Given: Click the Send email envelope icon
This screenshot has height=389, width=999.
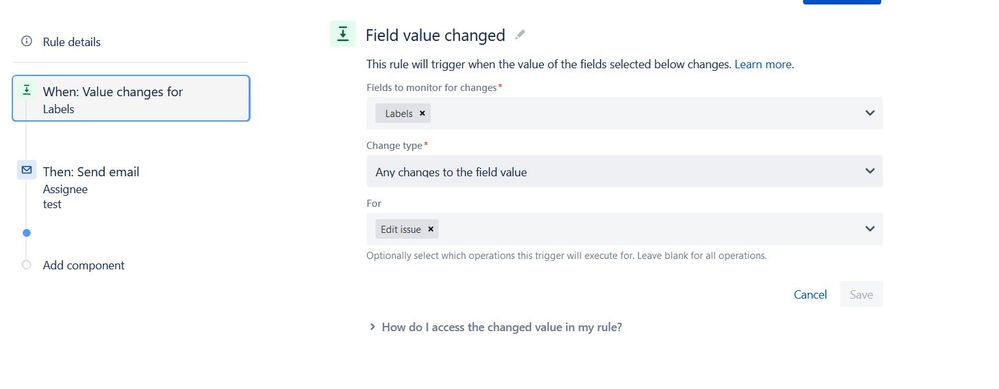Looking at the screenshot, I should tap(26, 170).
